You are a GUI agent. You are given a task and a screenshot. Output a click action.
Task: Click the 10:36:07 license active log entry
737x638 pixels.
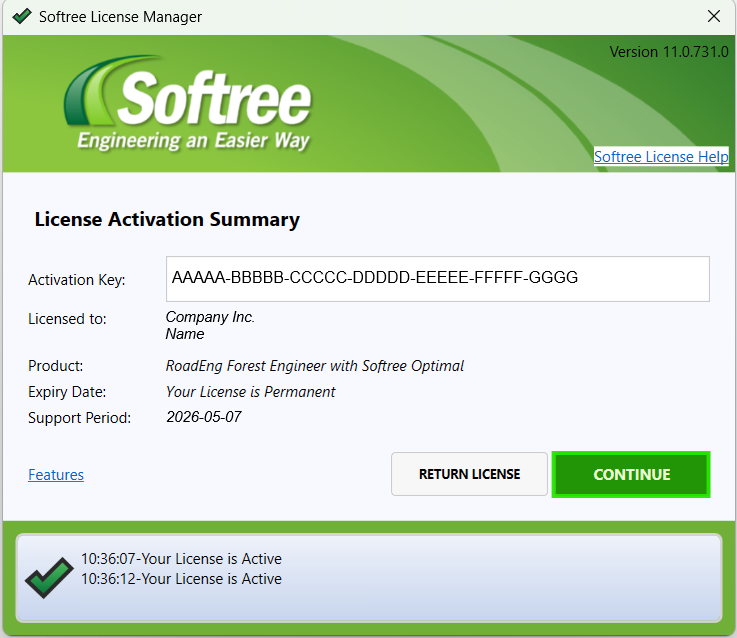click(181, 559)
